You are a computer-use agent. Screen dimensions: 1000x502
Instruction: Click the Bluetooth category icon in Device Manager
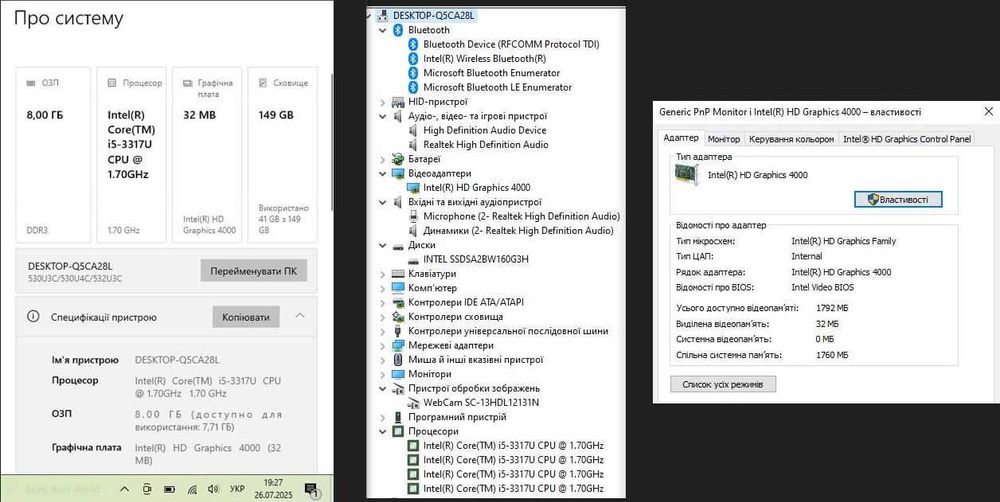(398, 30)
